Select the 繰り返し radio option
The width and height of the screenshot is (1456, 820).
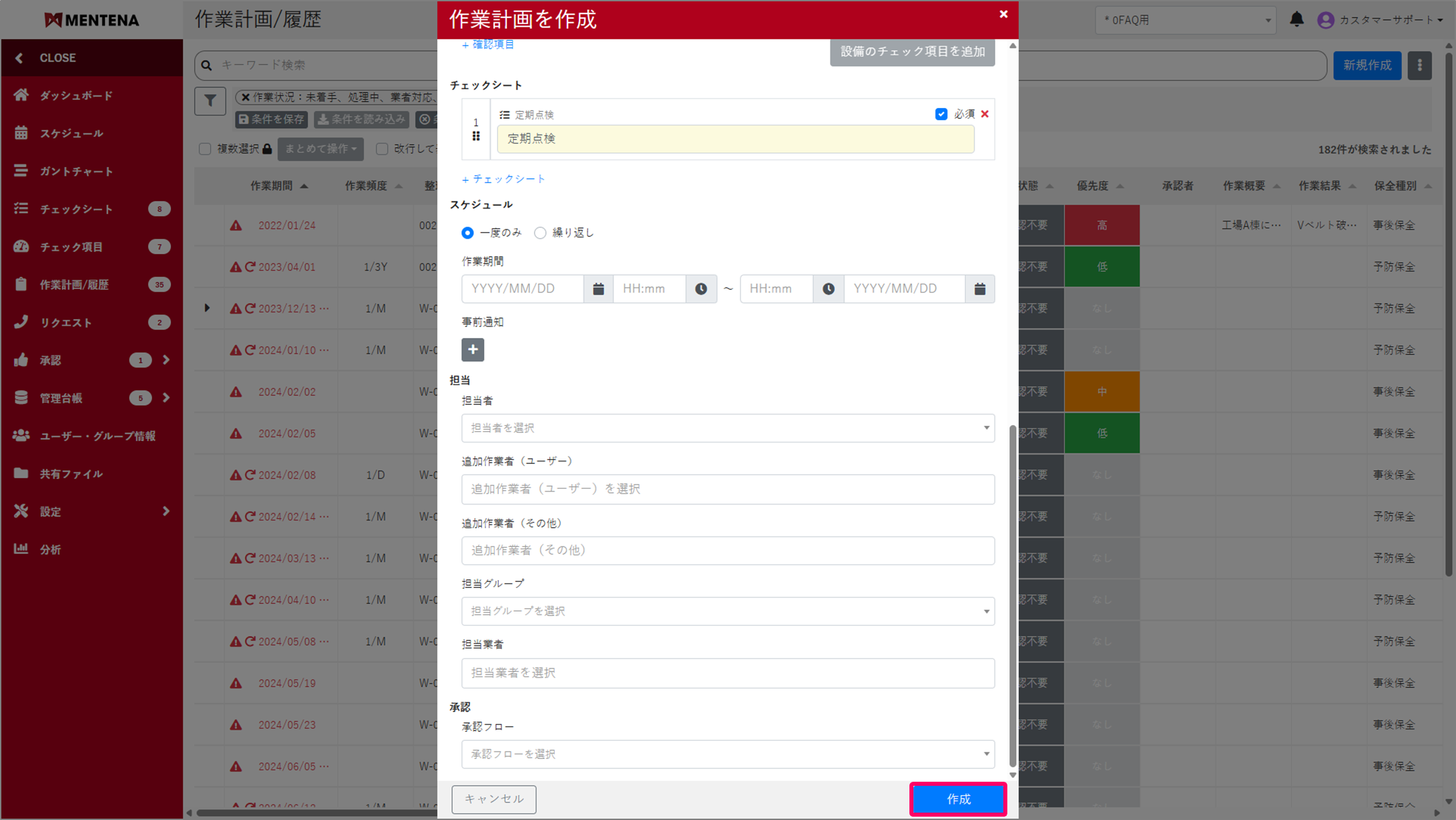pyautogui.click(x=540, y=233)
